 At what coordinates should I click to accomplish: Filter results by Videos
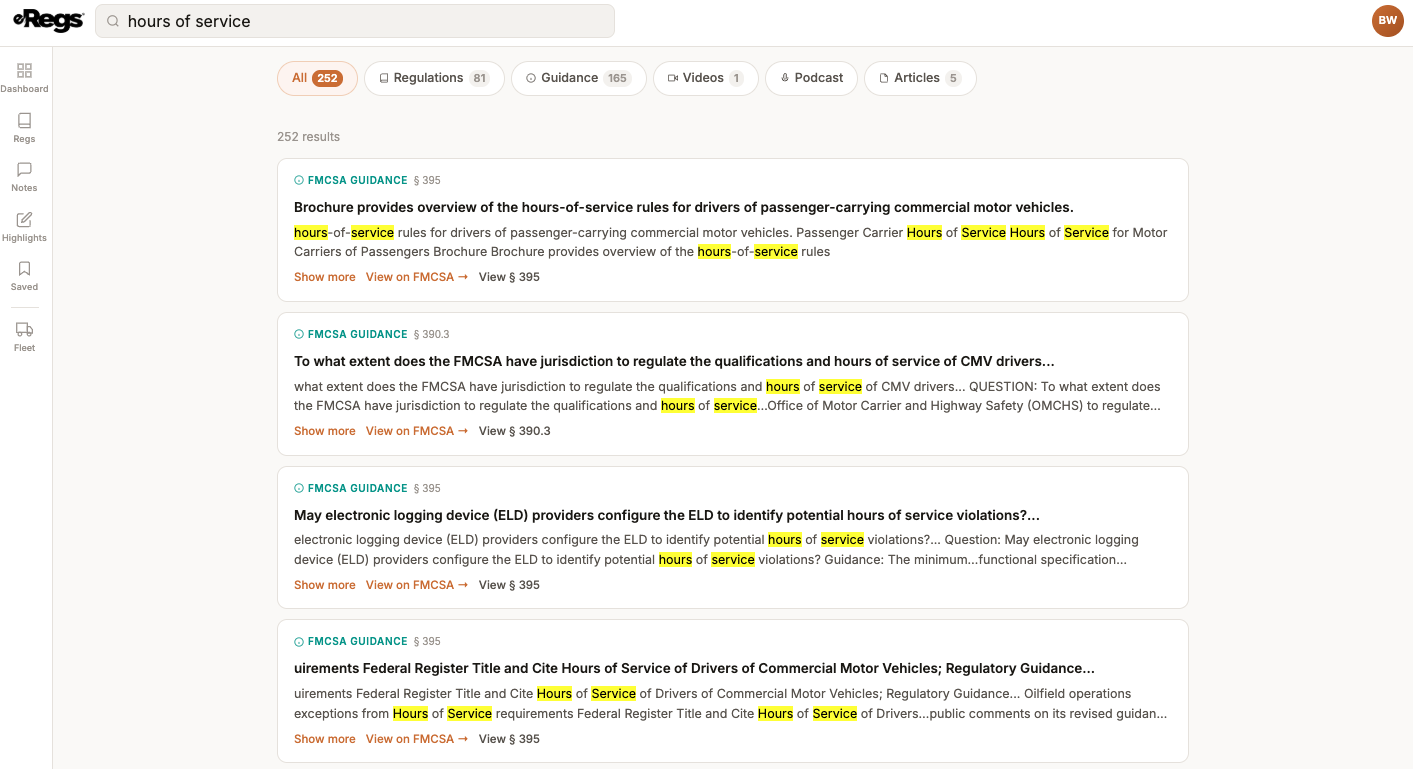[705, 78]
